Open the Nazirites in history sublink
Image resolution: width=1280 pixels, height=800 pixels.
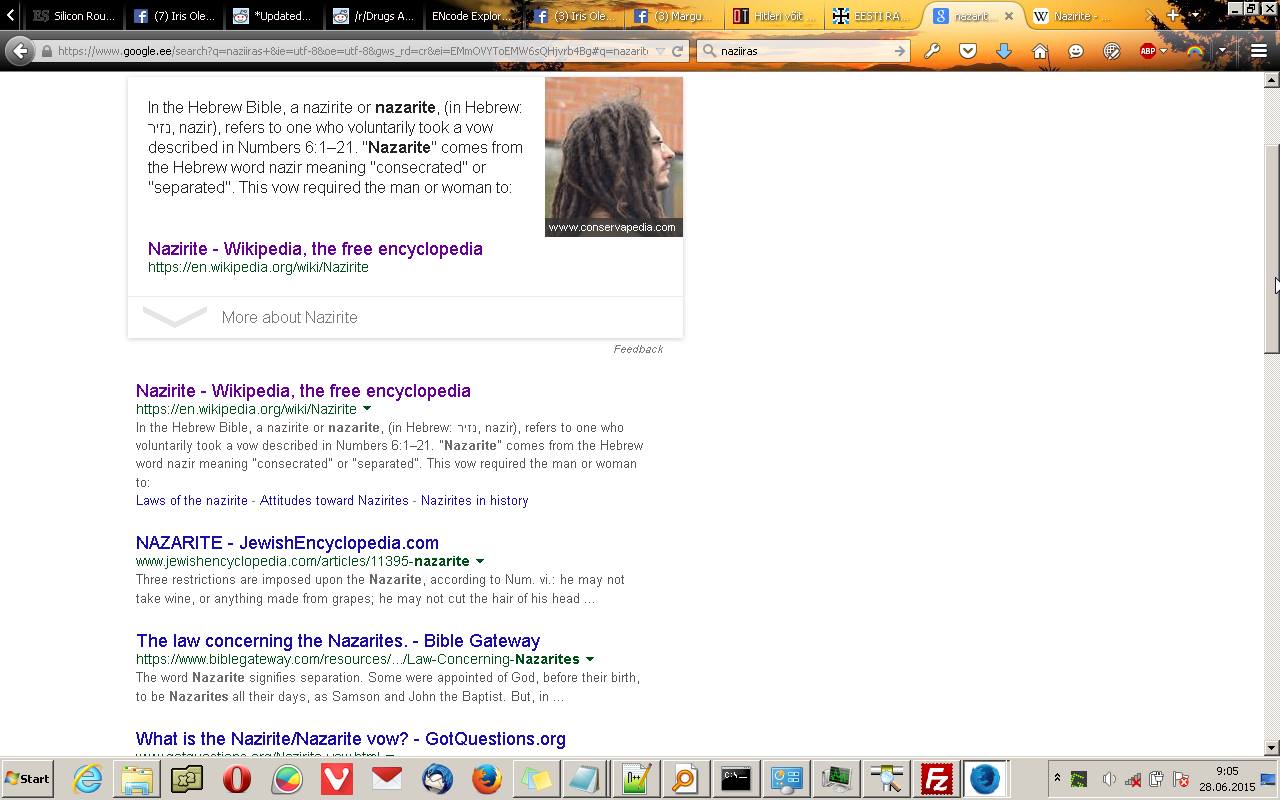474,500
